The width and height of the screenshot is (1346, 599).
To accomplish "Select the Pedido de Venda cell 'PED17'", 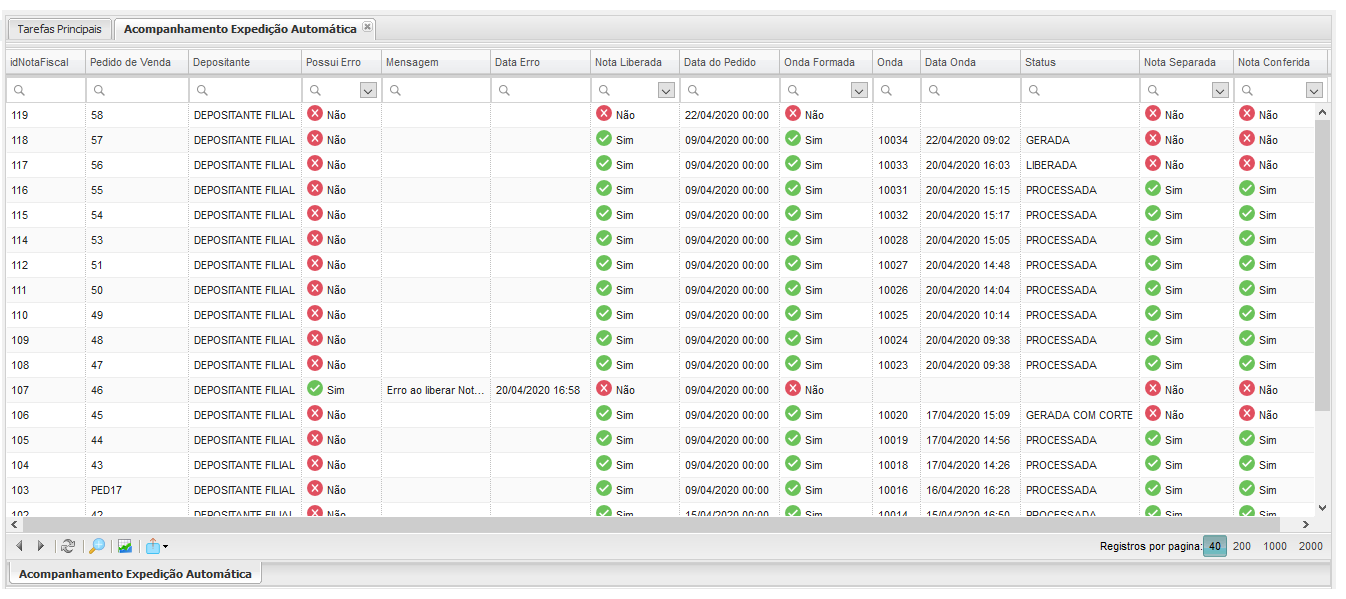I will pos(136,490).
